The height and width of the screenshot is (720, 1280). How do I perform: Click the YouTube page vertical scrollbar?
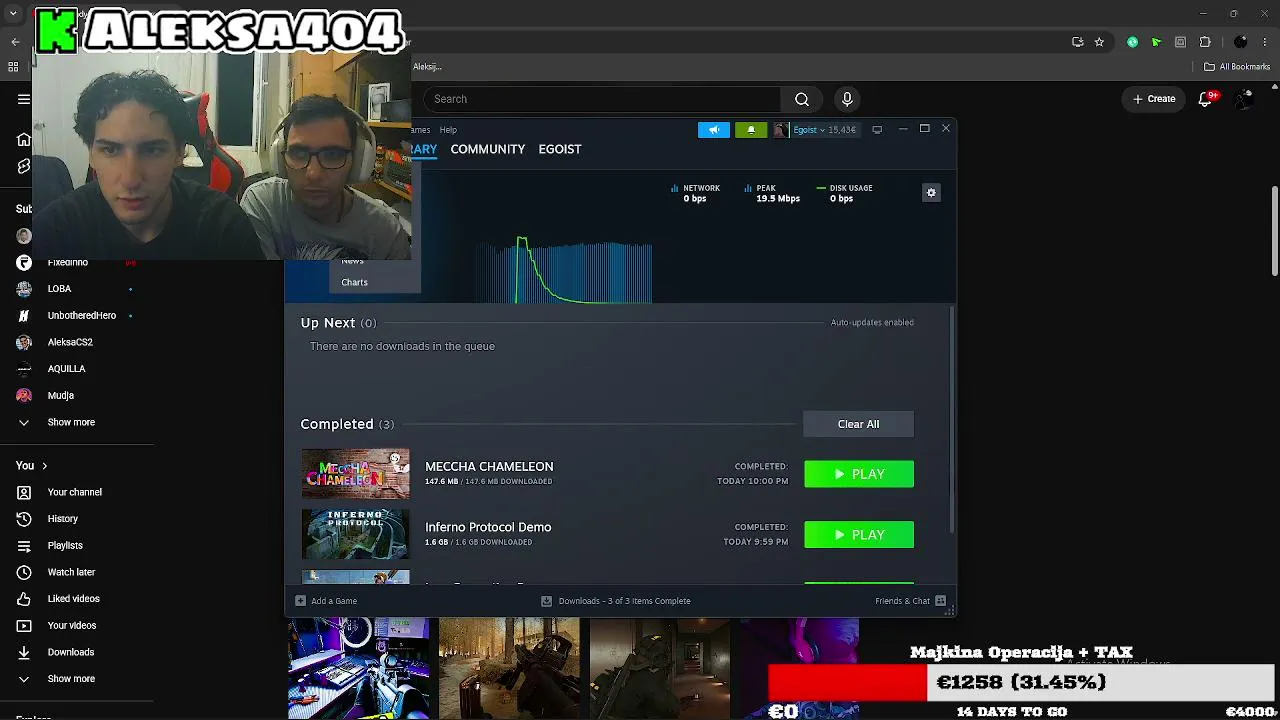pyautogui.click(x=1275, y=230)
